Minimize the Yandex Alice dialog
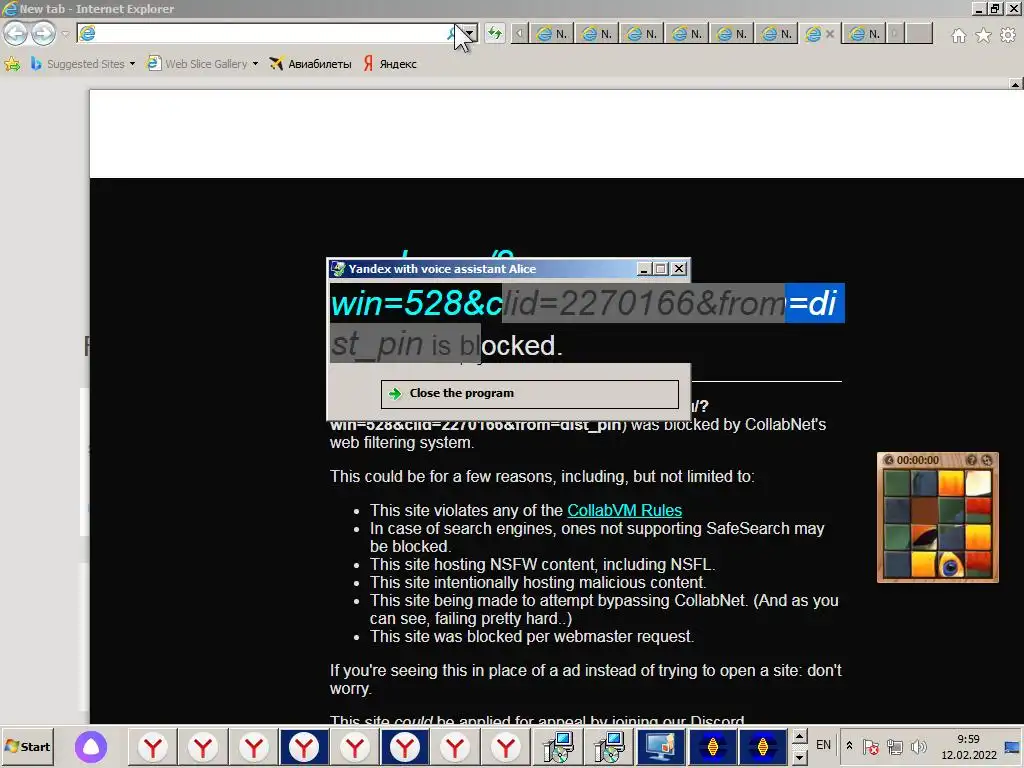 [644, 268]
